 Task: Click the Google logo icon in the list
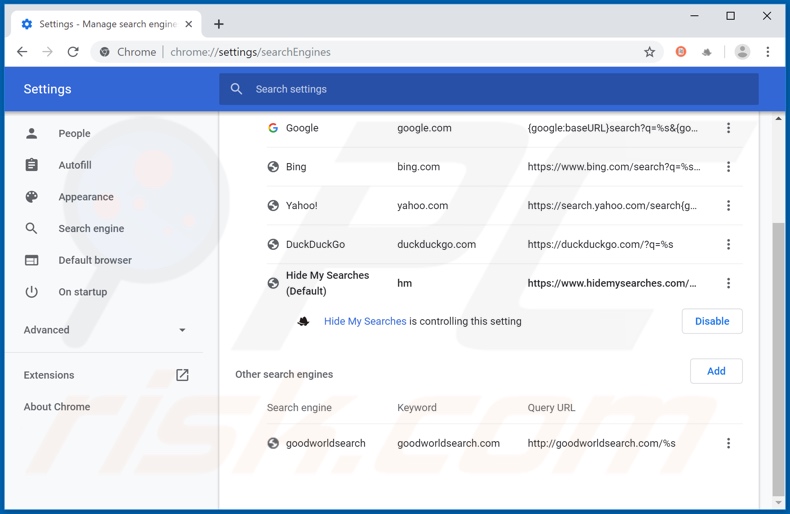point(273,128)
